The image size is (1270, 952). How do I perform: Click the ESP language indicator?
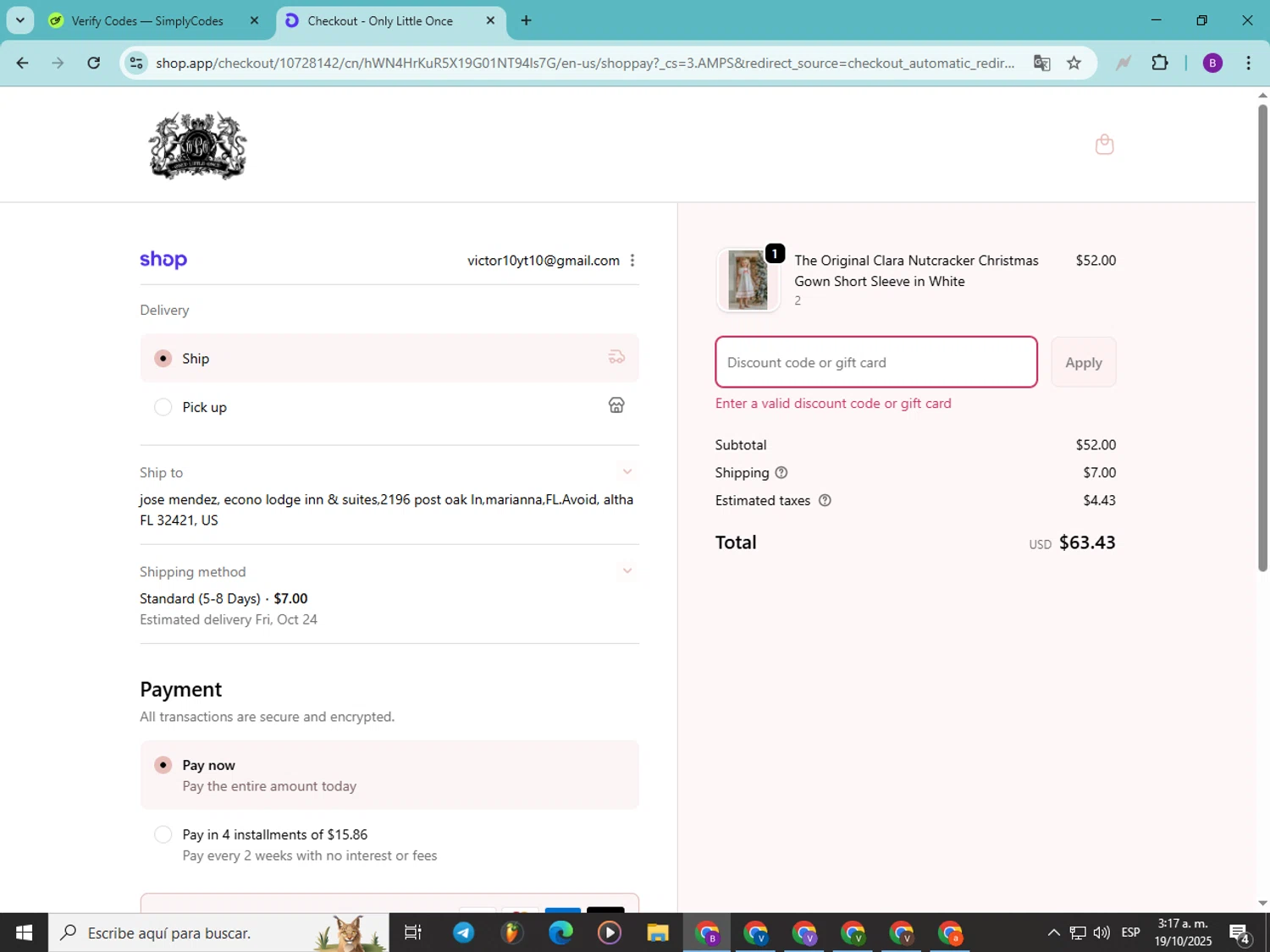(1130, 933)
